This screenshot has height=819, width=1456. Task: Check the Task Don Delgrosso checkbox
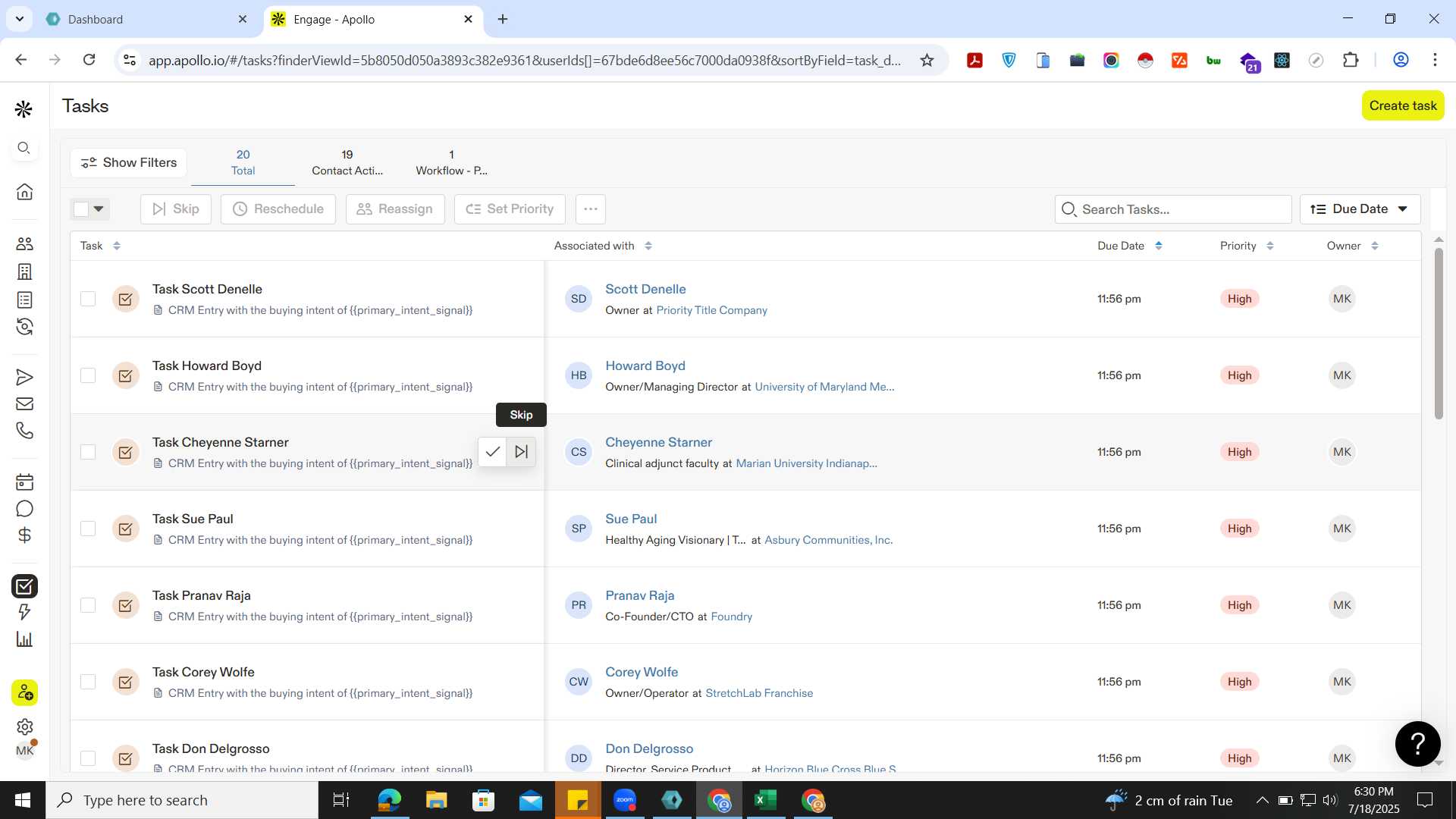[88, 758]
